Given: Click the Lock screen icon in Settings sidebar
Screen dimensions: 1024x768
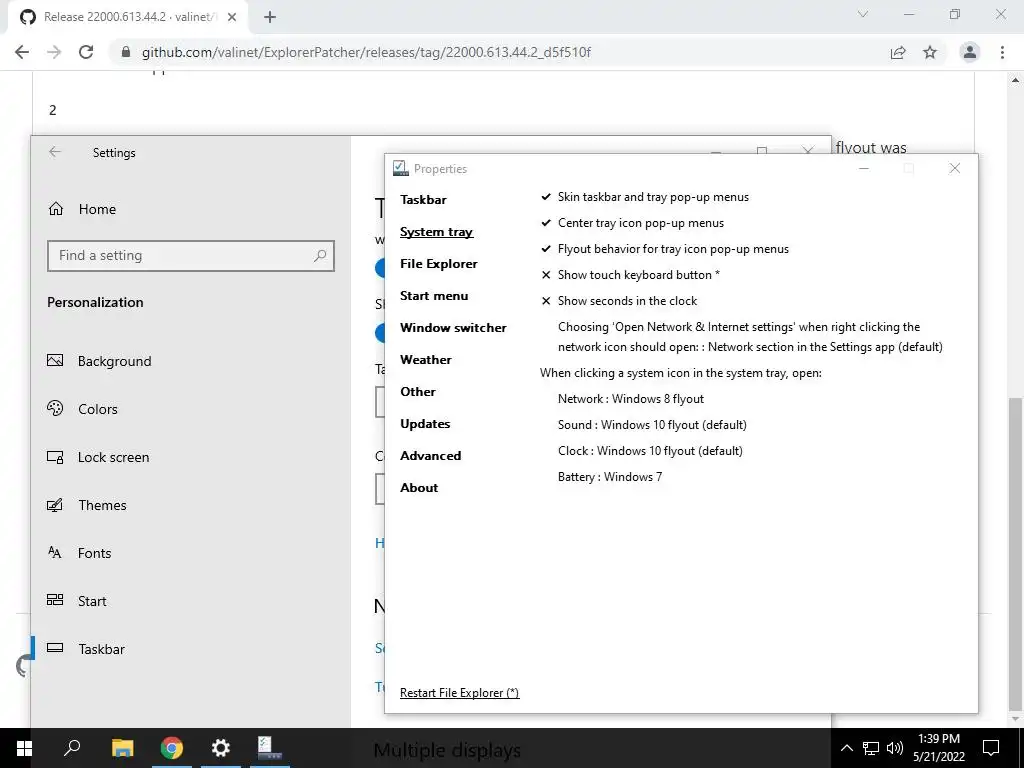Looking at the screenshot, I should (55, 456).
